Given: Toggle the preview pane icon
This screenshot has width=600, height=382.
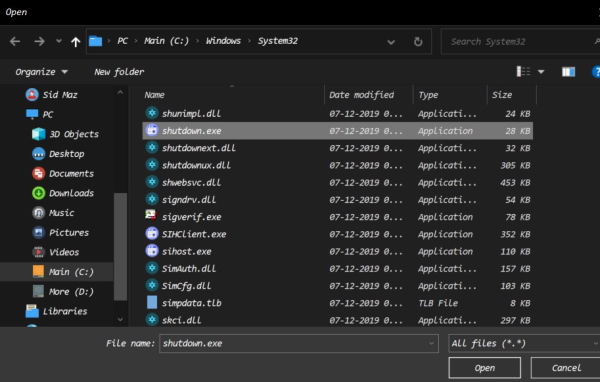Looking at the screenshot, I should (x=568, y=72).
